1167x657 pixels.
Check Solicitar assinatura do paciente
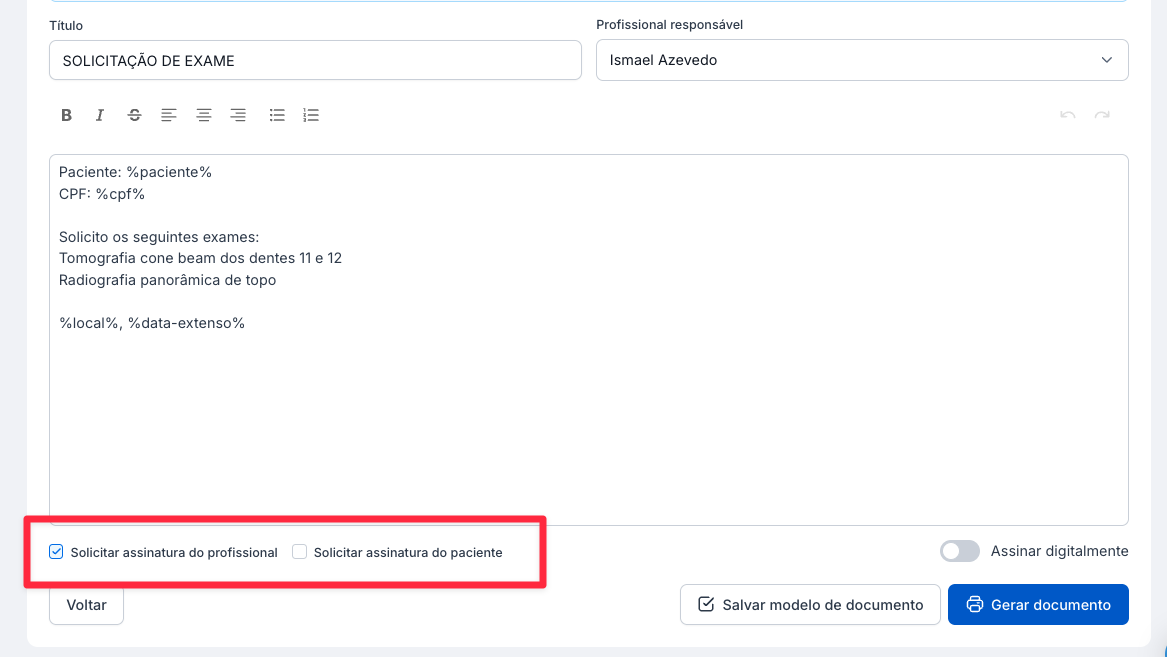(x=299, y=552)
